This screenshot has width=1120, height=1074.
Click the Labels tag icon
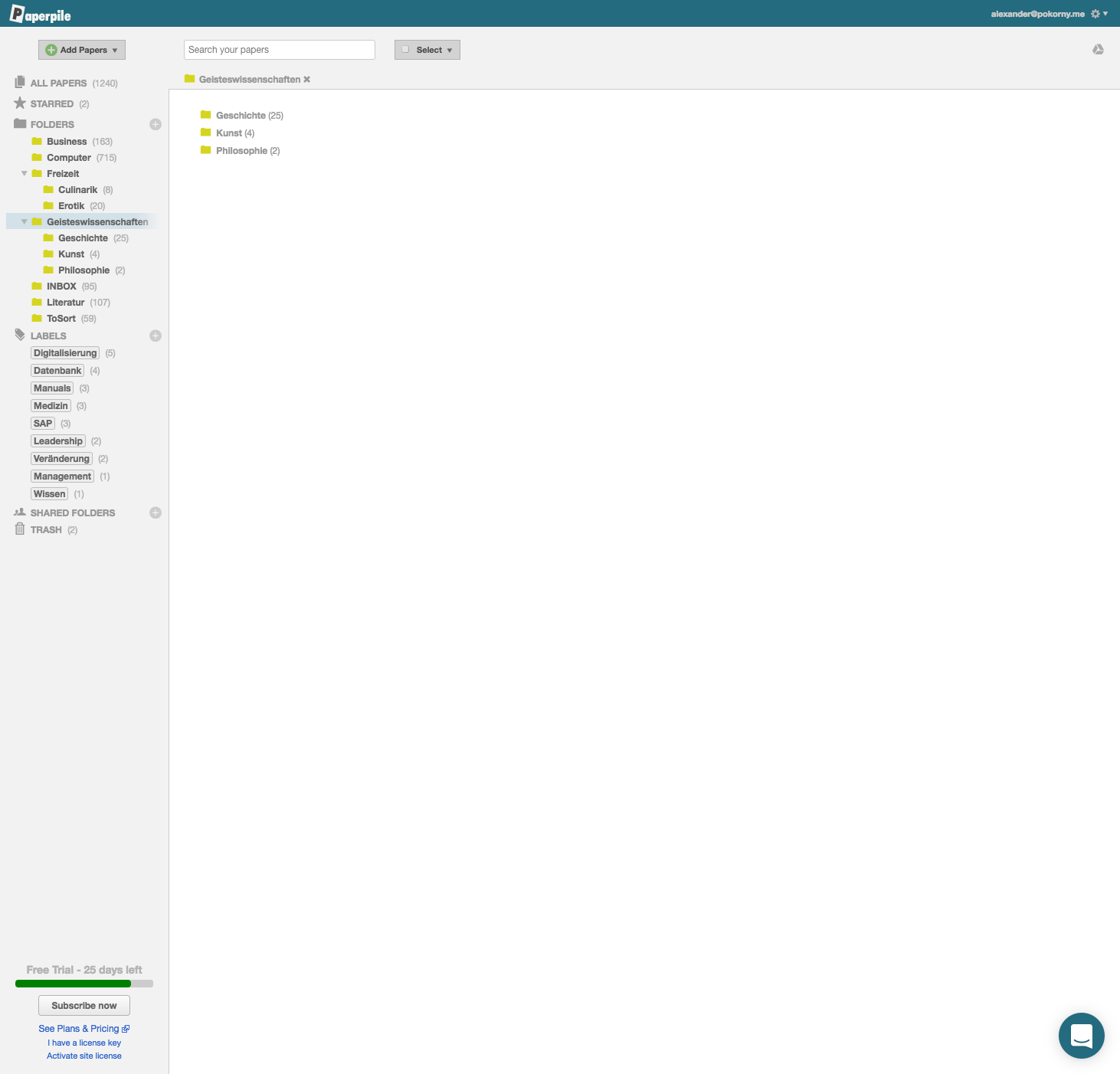(x=20, y=335)
